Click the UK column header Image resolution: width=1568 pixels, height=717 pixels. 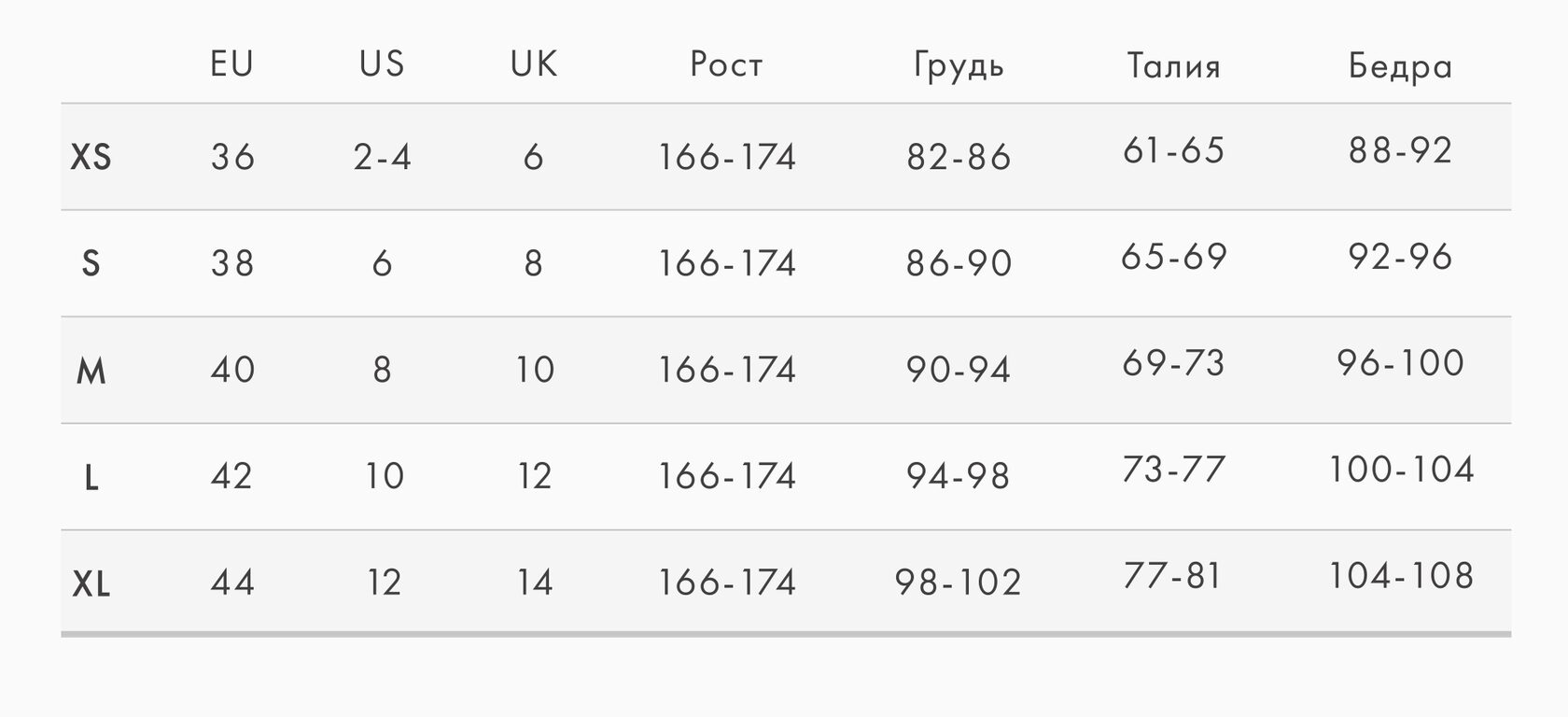(534, 64)
